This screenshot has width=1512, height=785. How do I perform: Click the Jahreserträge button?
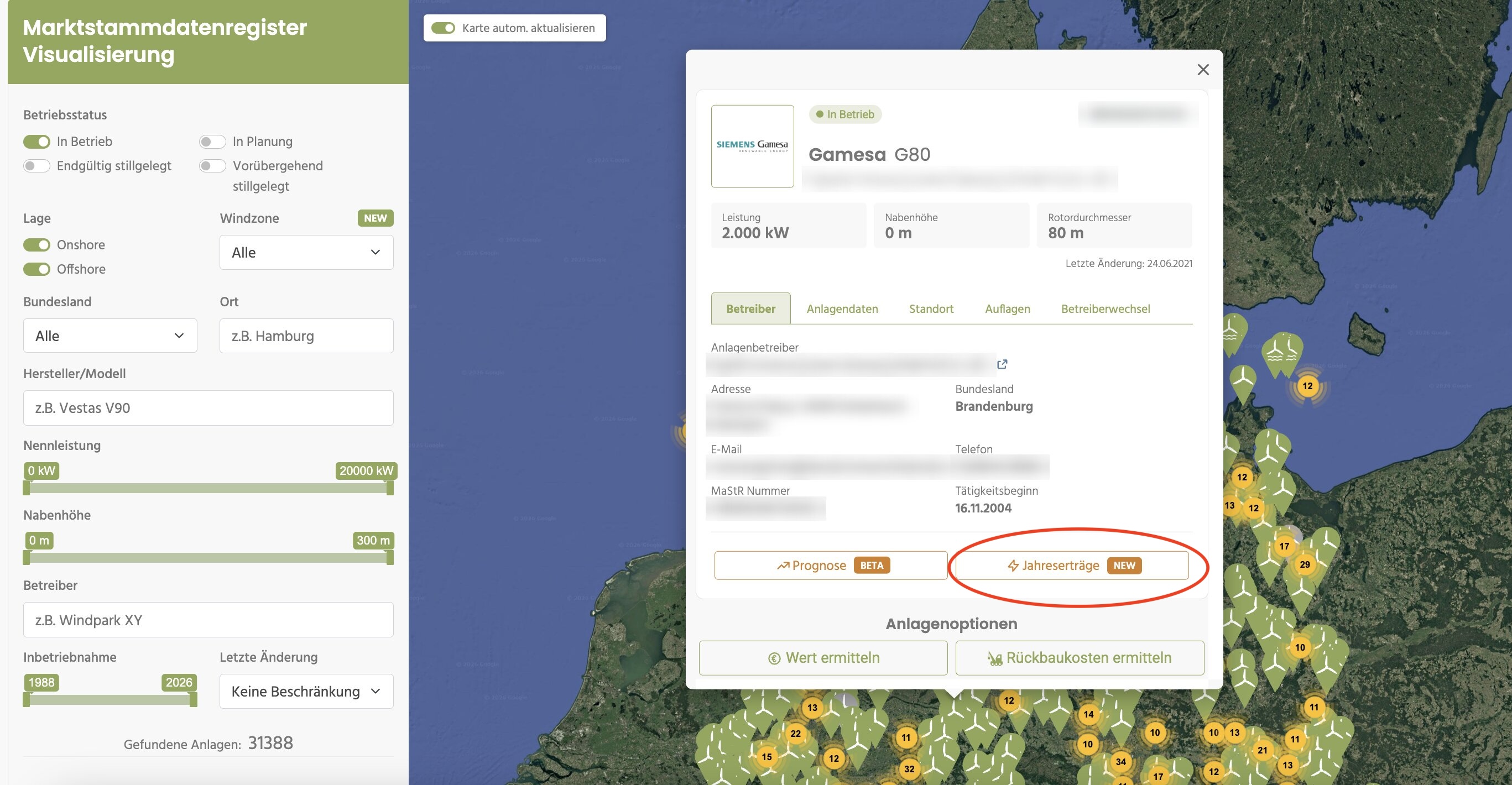click(x=1072, y=566)
